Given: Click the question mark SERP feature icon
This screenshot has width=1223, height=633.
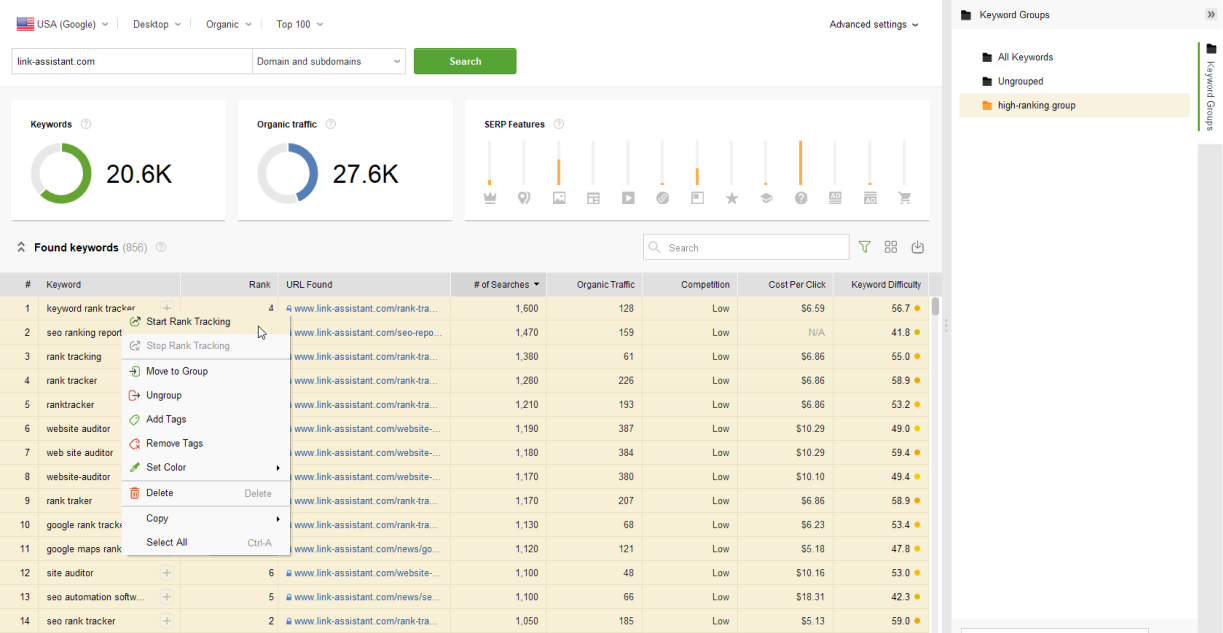Looking at the screenshot, I should 801,198.
